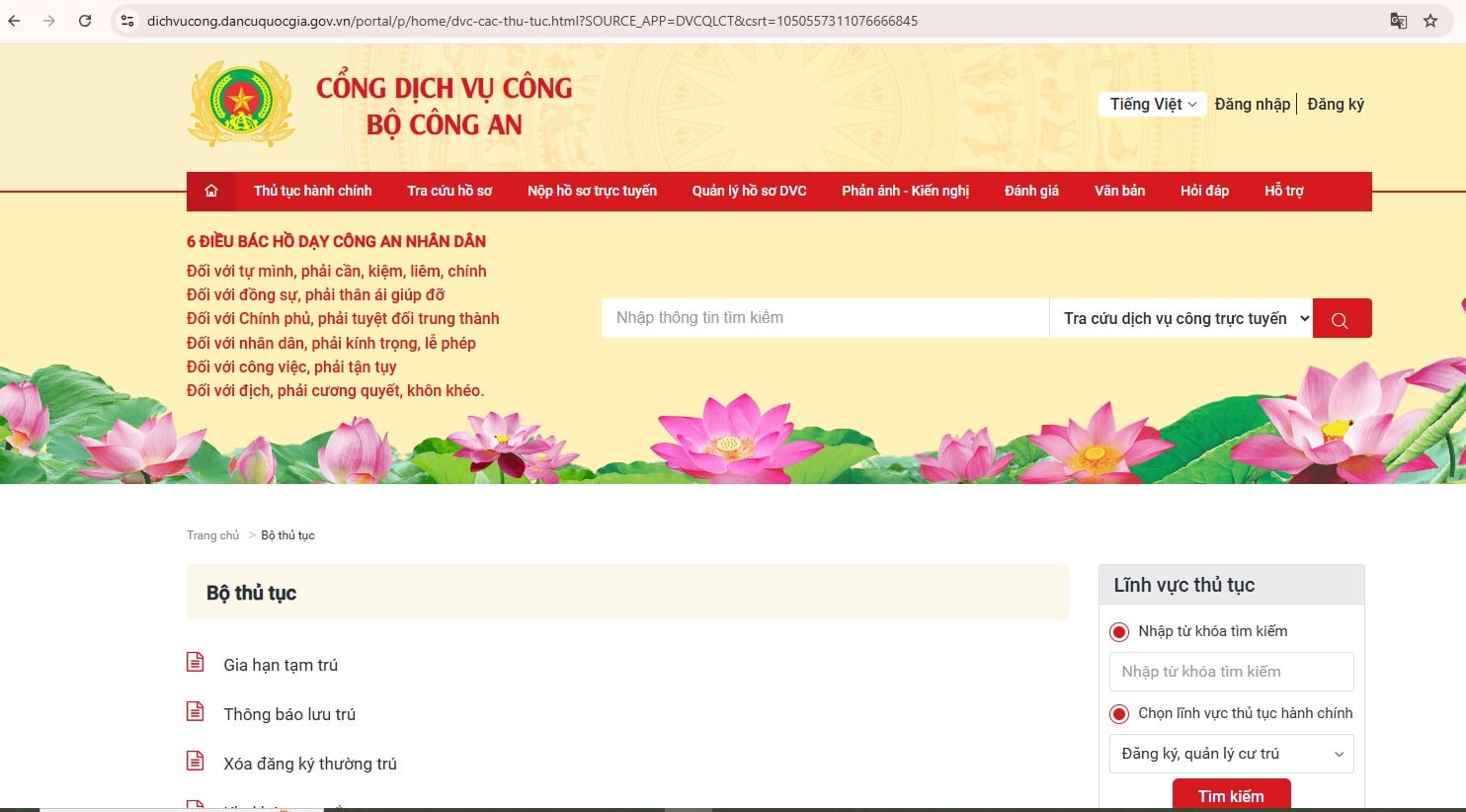
Task: Reload the page with refresh icon
Action: [85, 21]
